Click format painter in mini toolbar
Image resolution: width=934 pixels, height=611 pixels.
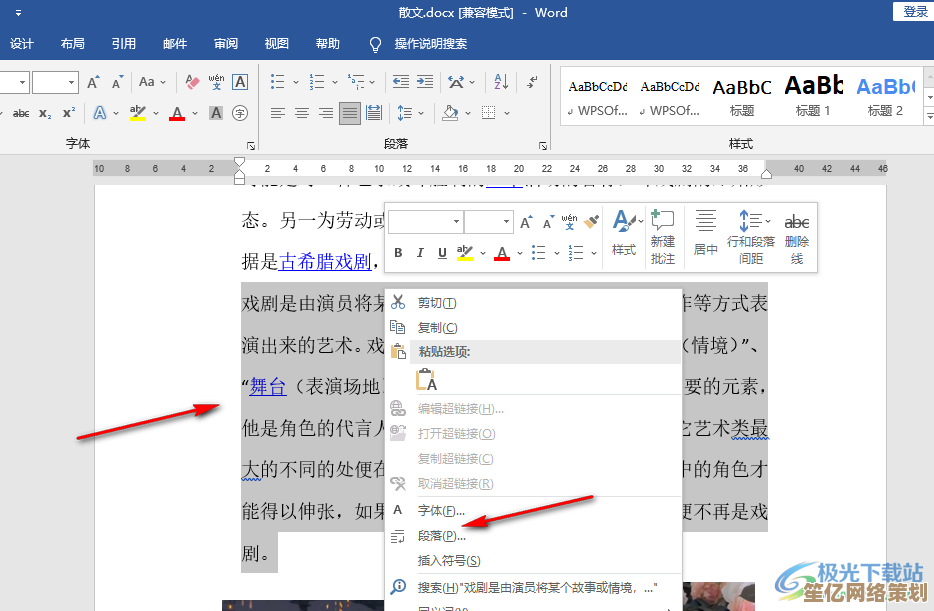(591, 222)
